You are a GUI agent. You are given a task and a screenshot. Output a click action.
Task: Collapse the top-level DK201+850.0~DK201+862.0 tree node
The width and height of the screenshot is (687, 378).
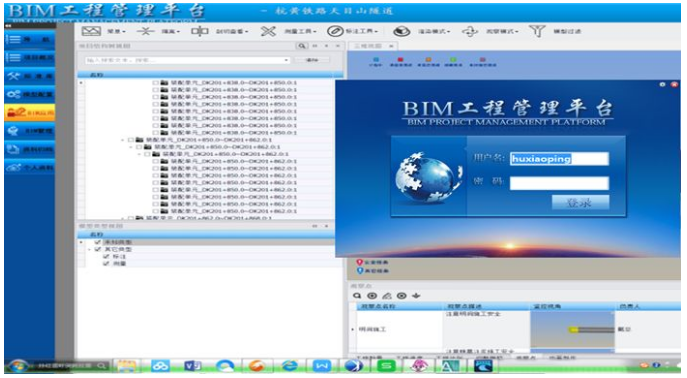pyautogui.click(x=123, y=140)
